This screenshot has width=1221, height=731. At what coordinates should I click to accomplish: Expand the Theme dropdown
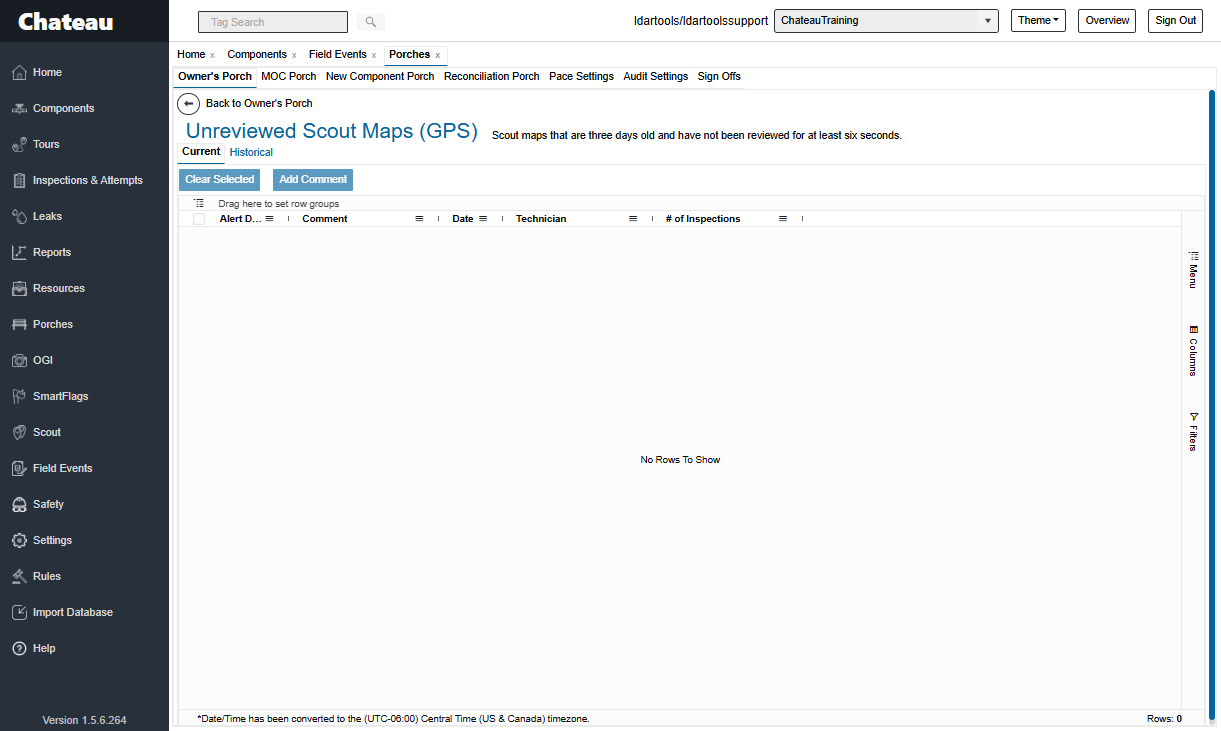click(x=1038, y=20)
